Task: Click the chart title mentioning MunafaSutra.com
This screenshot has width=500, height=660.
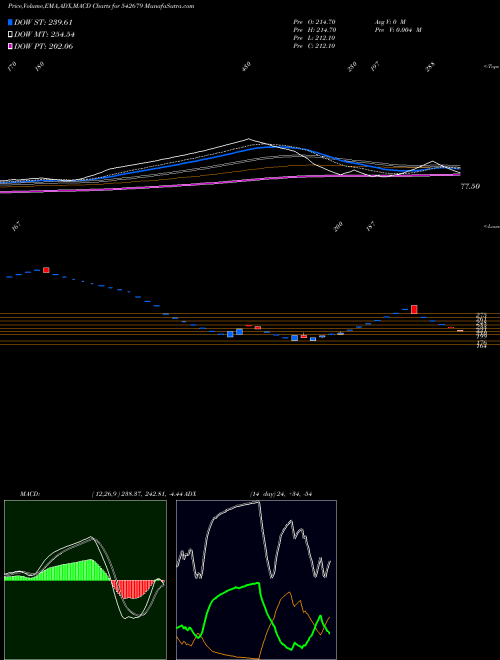Action: click(x=101, y=7)
